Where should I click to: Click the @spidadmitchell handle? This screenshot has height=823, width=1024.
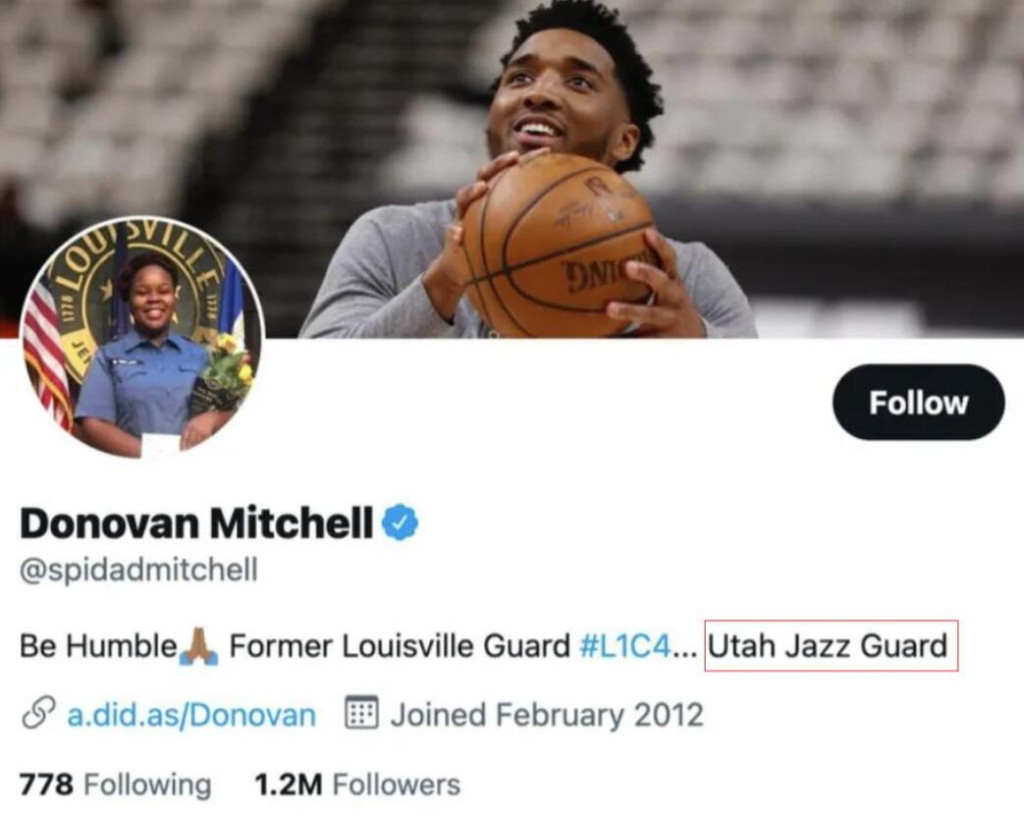click(138, 570)
